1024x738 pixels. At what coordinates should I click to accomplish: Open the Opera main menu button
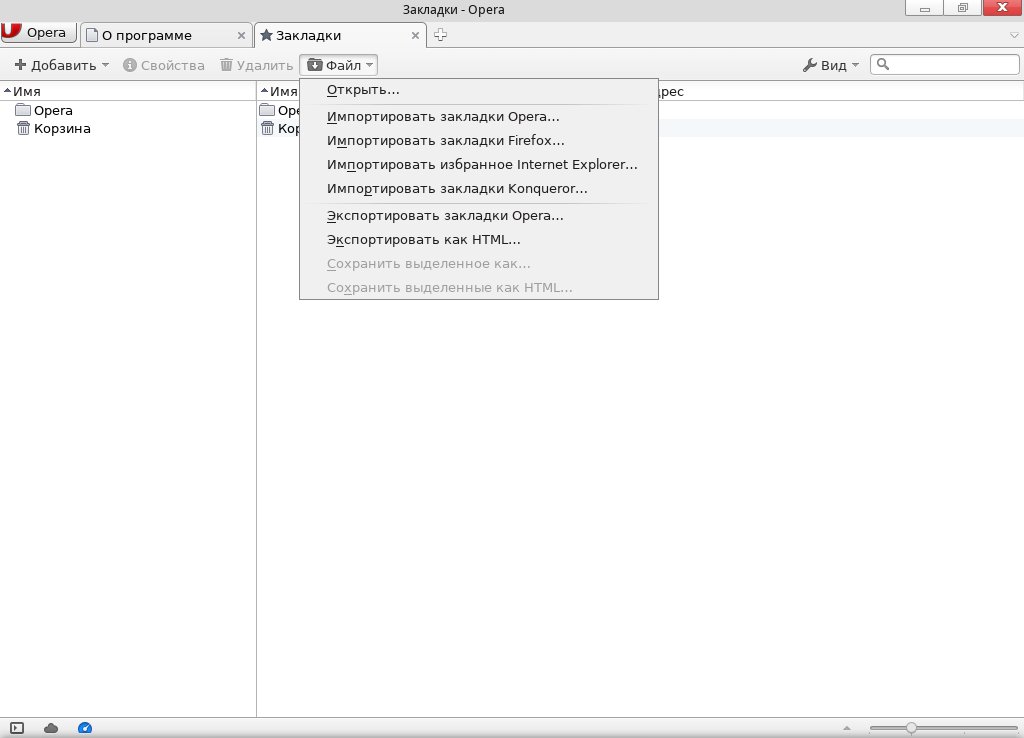point(38,32)
